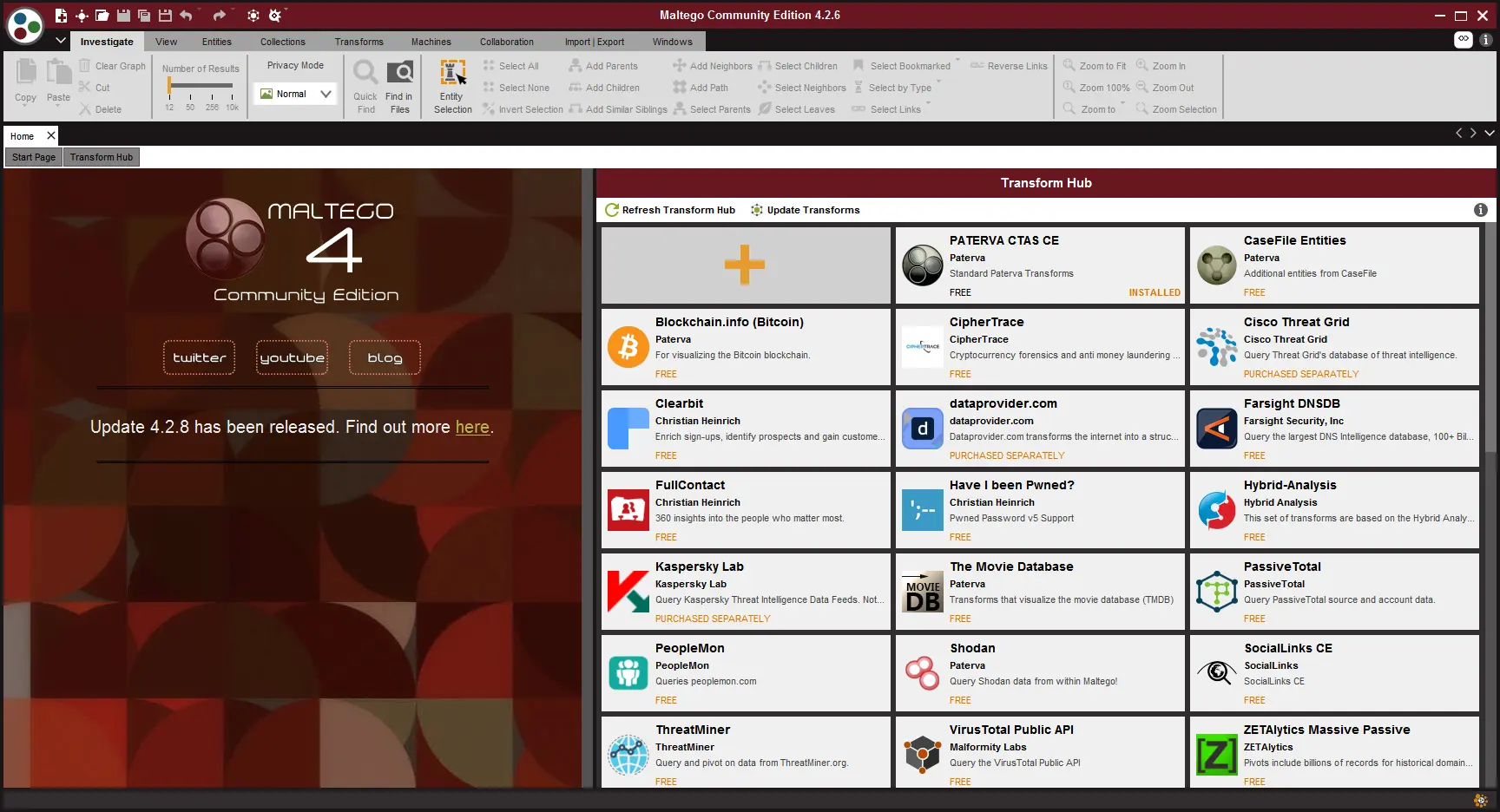Click the info icon in Transform Hub toolbar
The image size is (1500, 812).
pos(1481,210)
